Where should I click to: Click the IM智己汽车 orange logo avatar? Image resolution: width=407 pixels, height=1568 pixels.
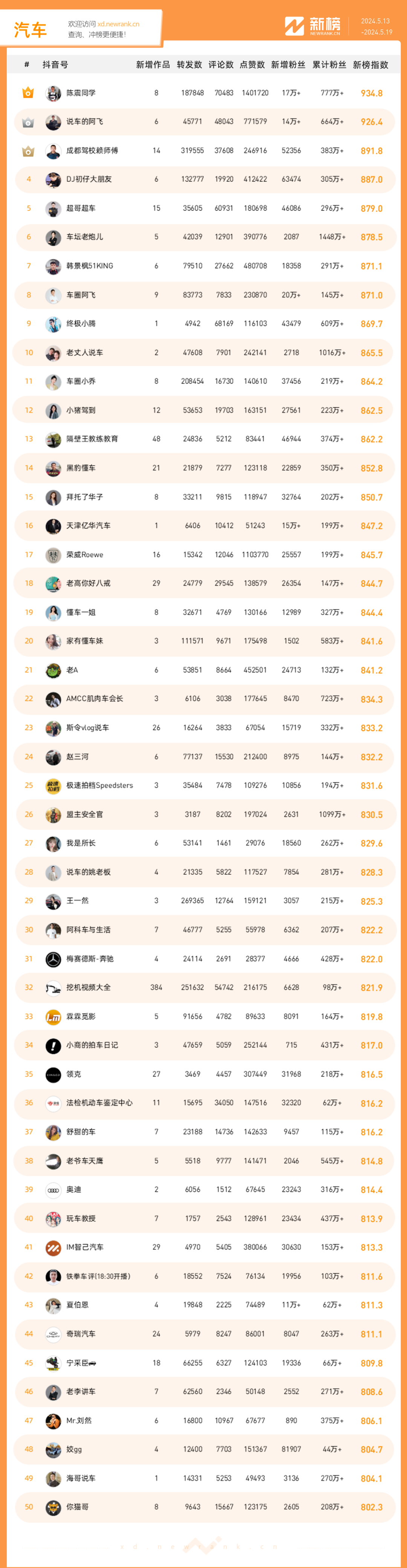click(x=54, y=1248)
